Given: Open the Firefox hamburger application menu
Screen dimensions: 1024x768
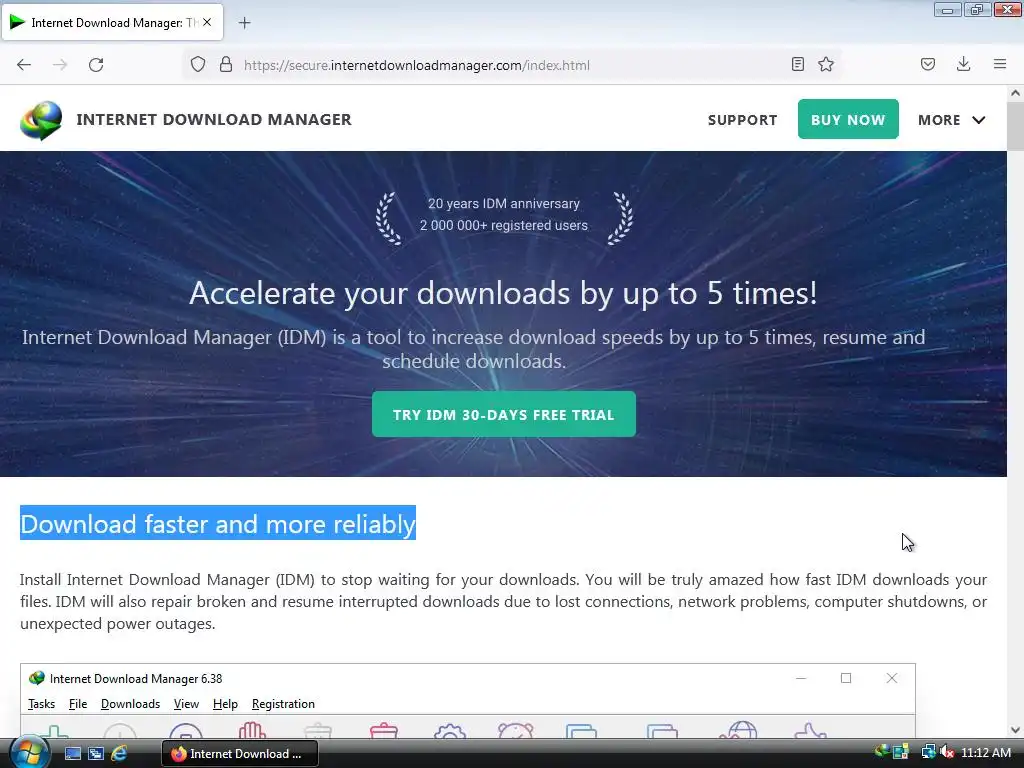Looking at the screenshot, I should point(1000,64).
